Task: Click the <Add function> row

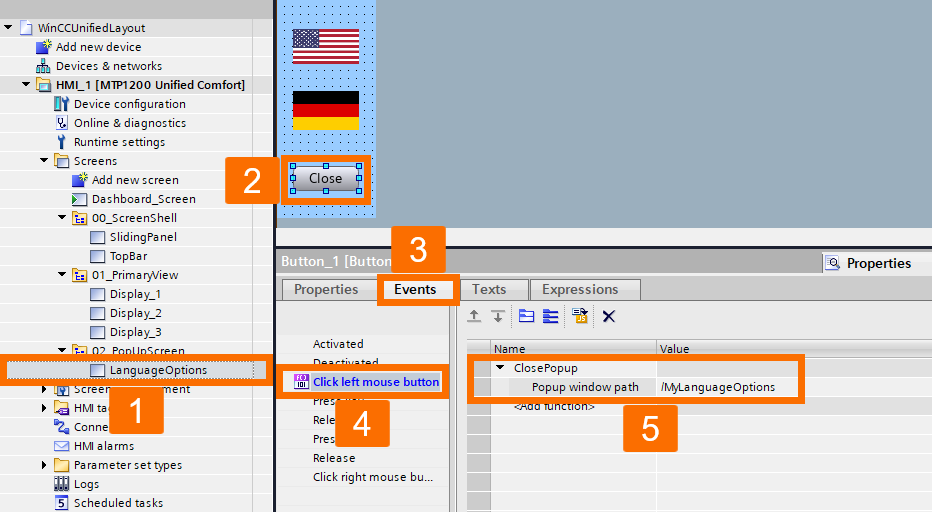Action: 554,407
